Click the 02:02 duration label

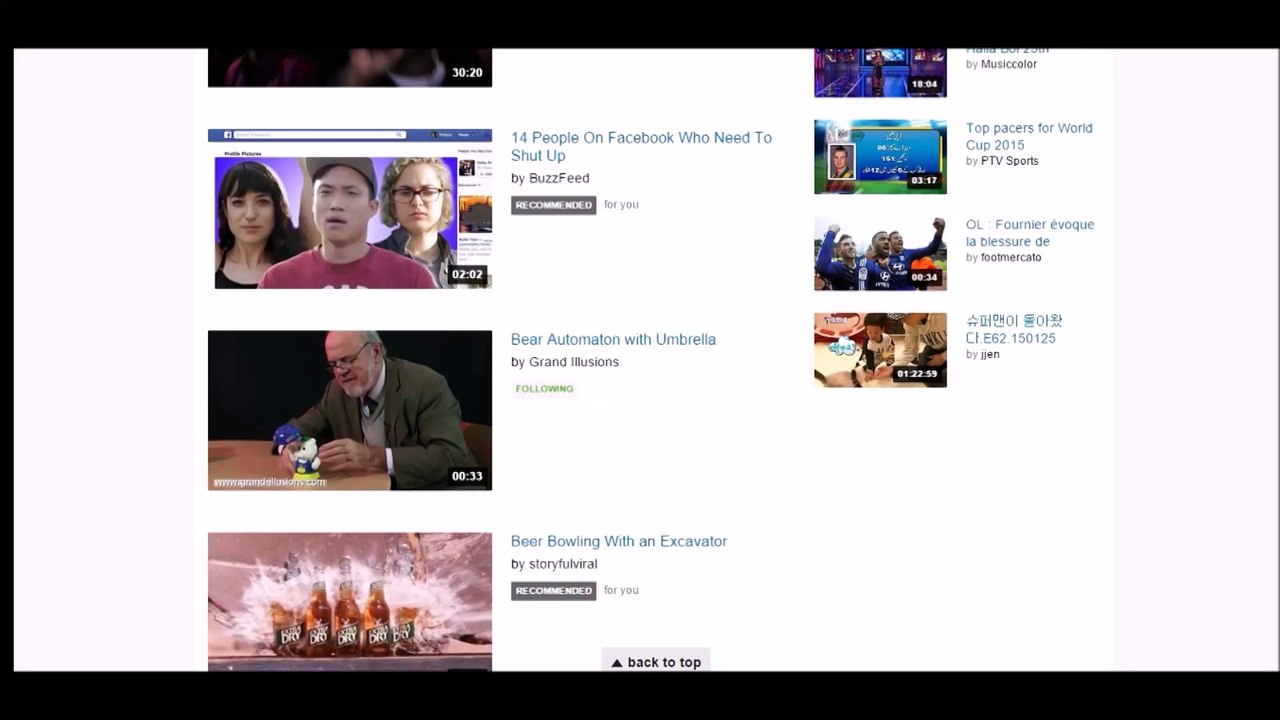(x=467, y=274)
